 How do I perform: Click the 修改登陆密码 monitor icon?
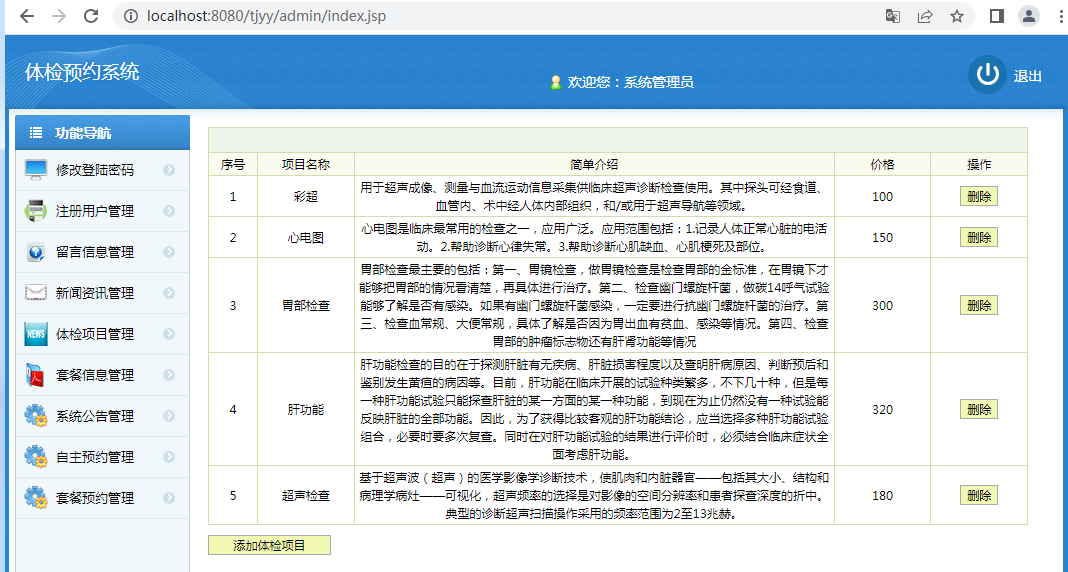[x=36, y=170]
